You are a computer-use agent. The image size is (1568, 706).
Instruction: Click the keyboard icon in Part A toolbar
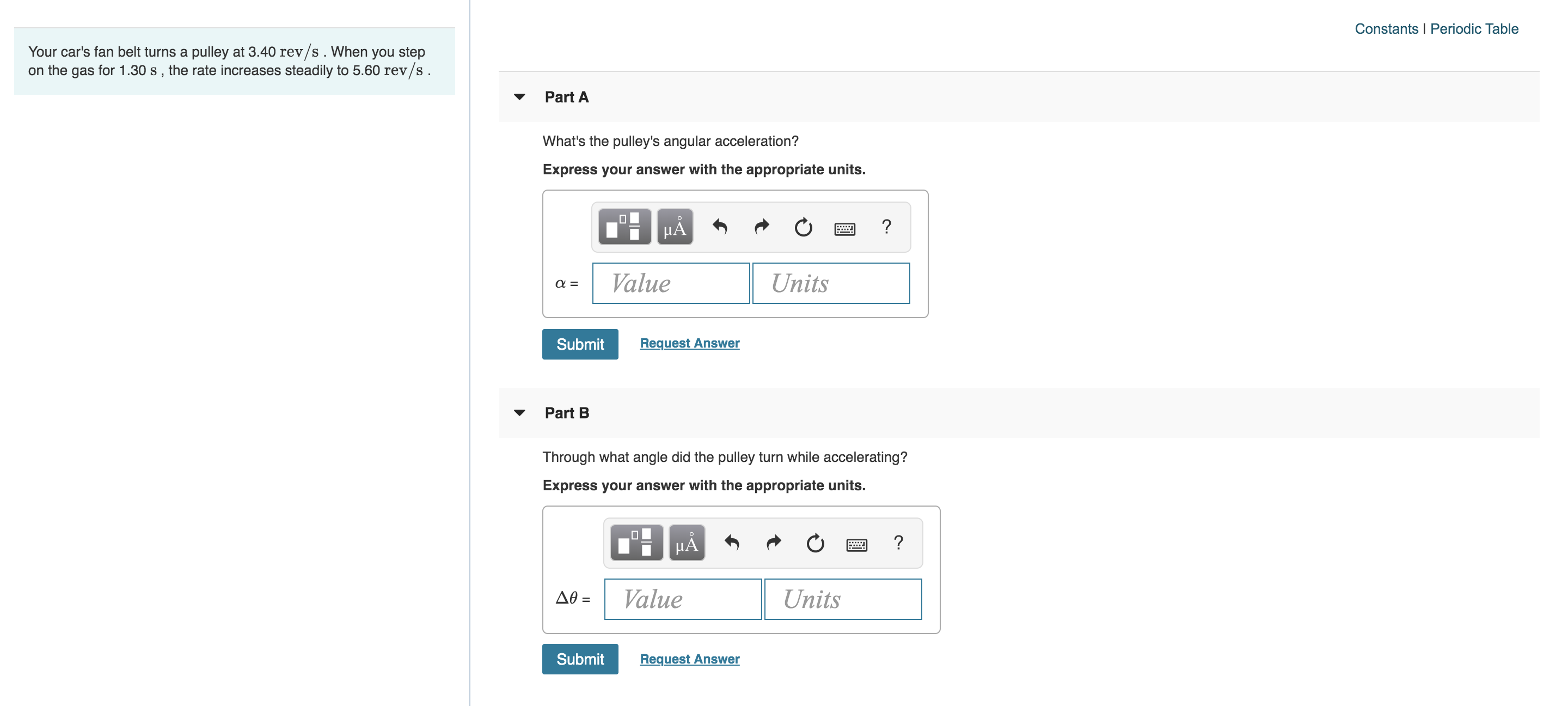click(x=845, y=228)
